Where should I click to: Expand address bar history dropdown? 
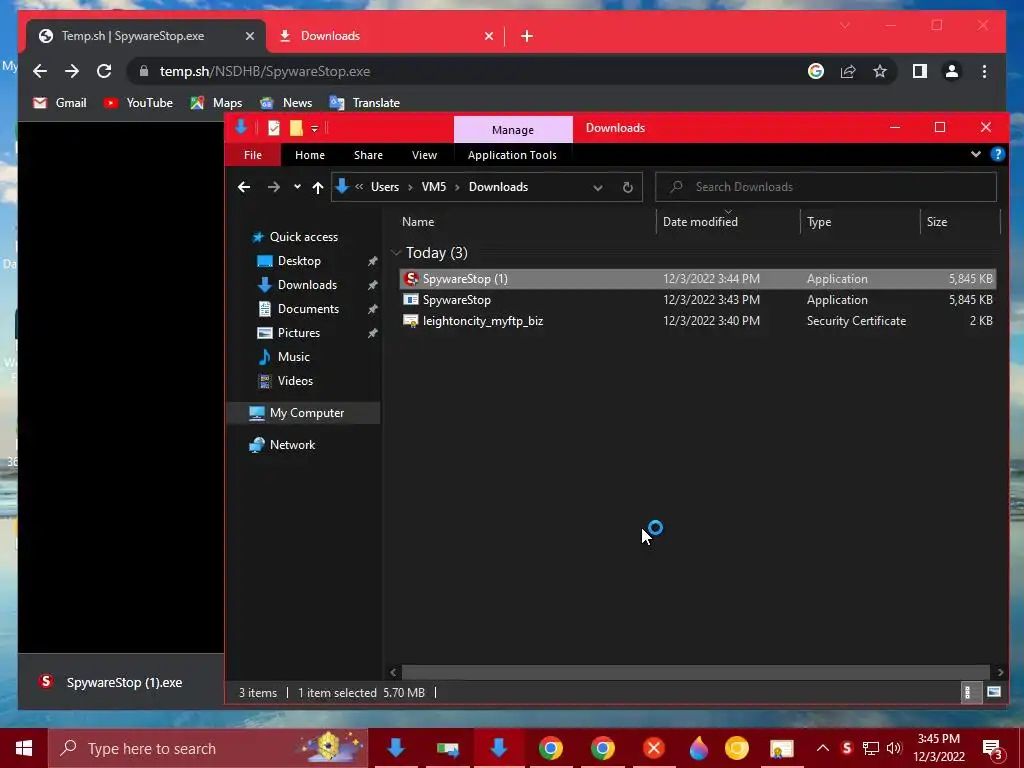[598, 187]
